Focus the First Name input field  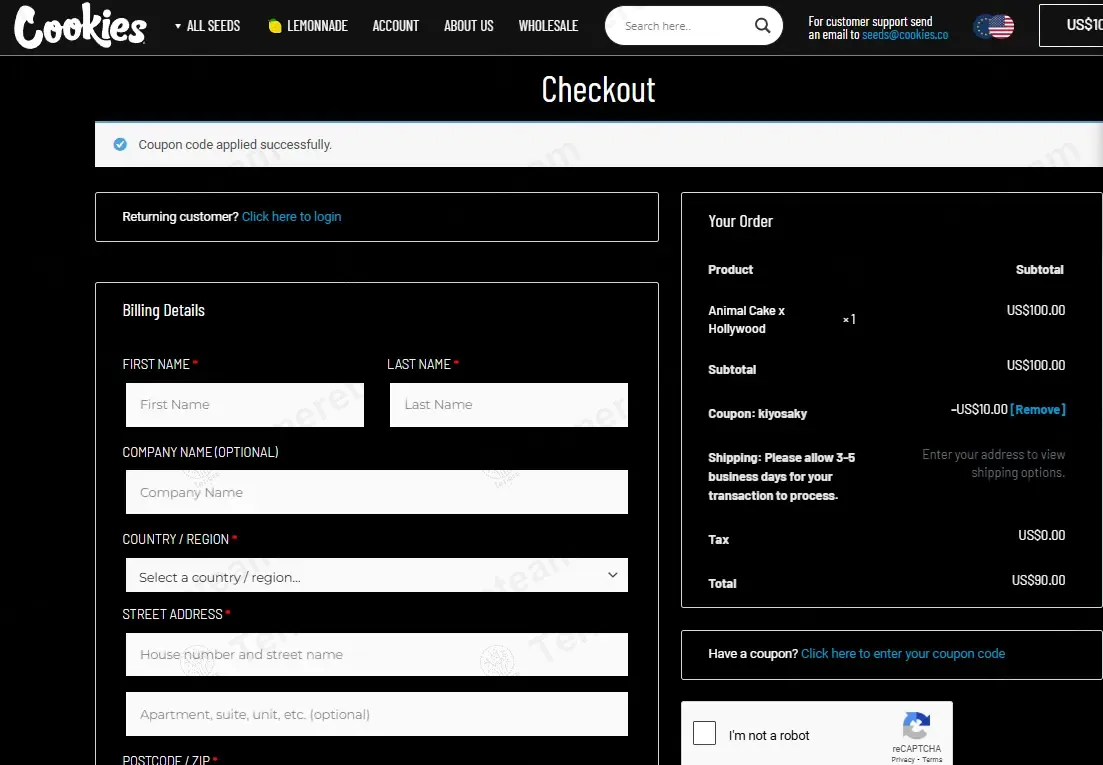tap(245, 405)
